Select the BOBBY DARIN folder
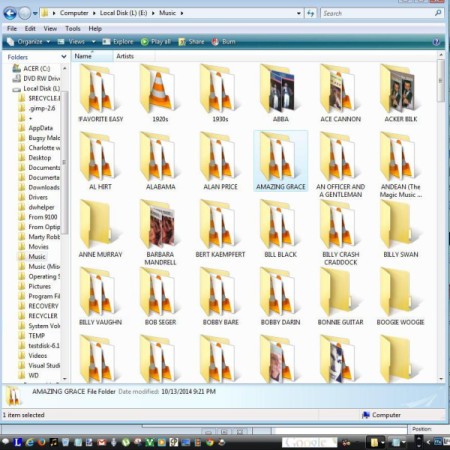The image size is (450, 450). pos(281,297)
